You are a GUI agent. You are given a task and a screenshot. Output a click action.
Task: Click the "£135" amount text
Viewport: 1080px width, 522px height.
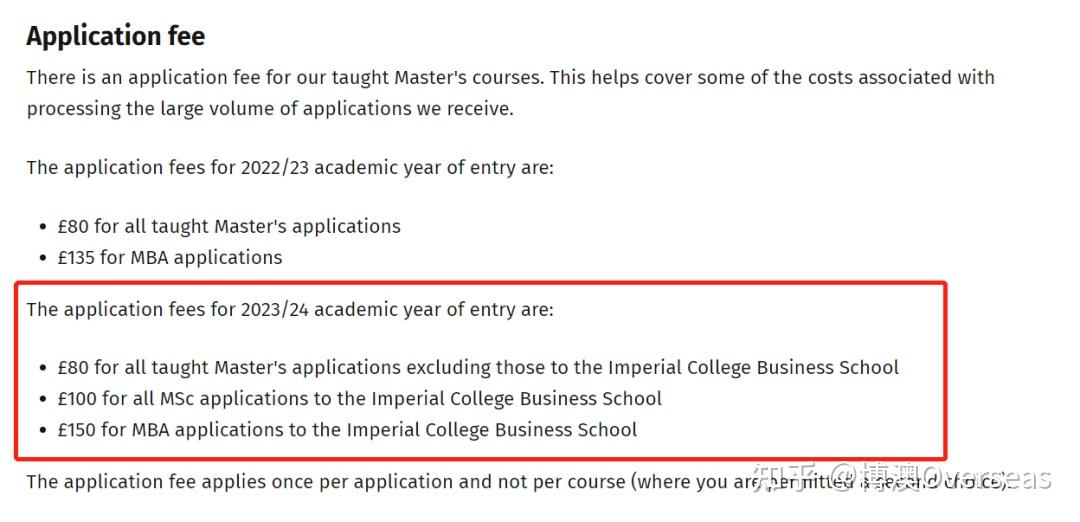pyautogui.click(x=77, y=257)
